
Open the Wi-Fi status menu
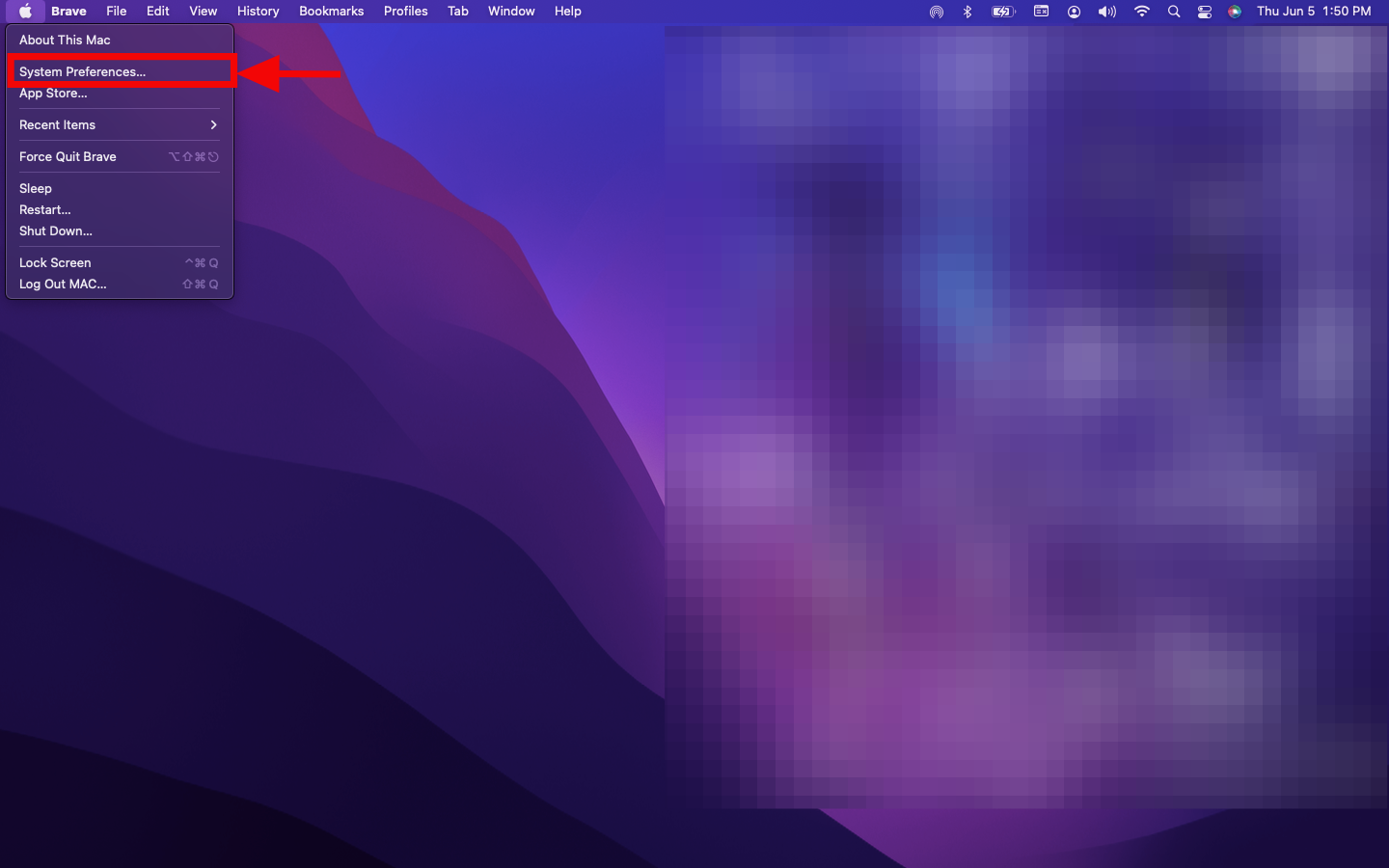(x=1142, y=12)
